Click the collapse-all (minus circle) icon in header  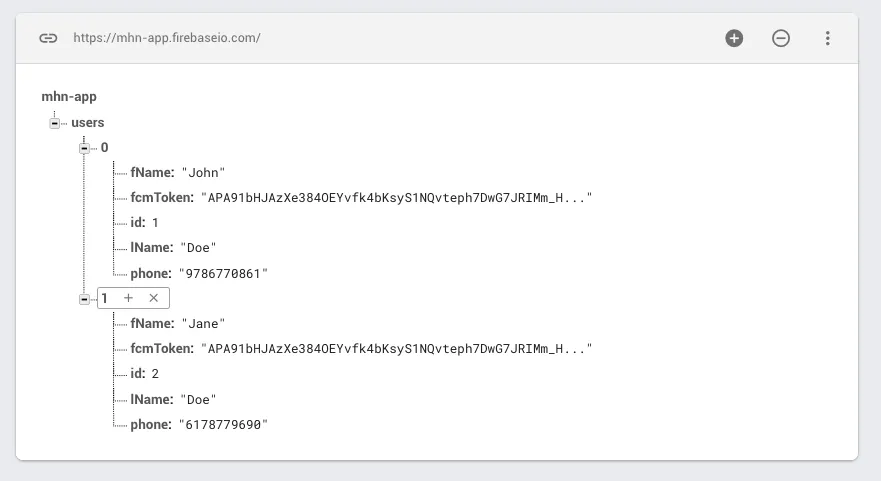pos(781,38)
